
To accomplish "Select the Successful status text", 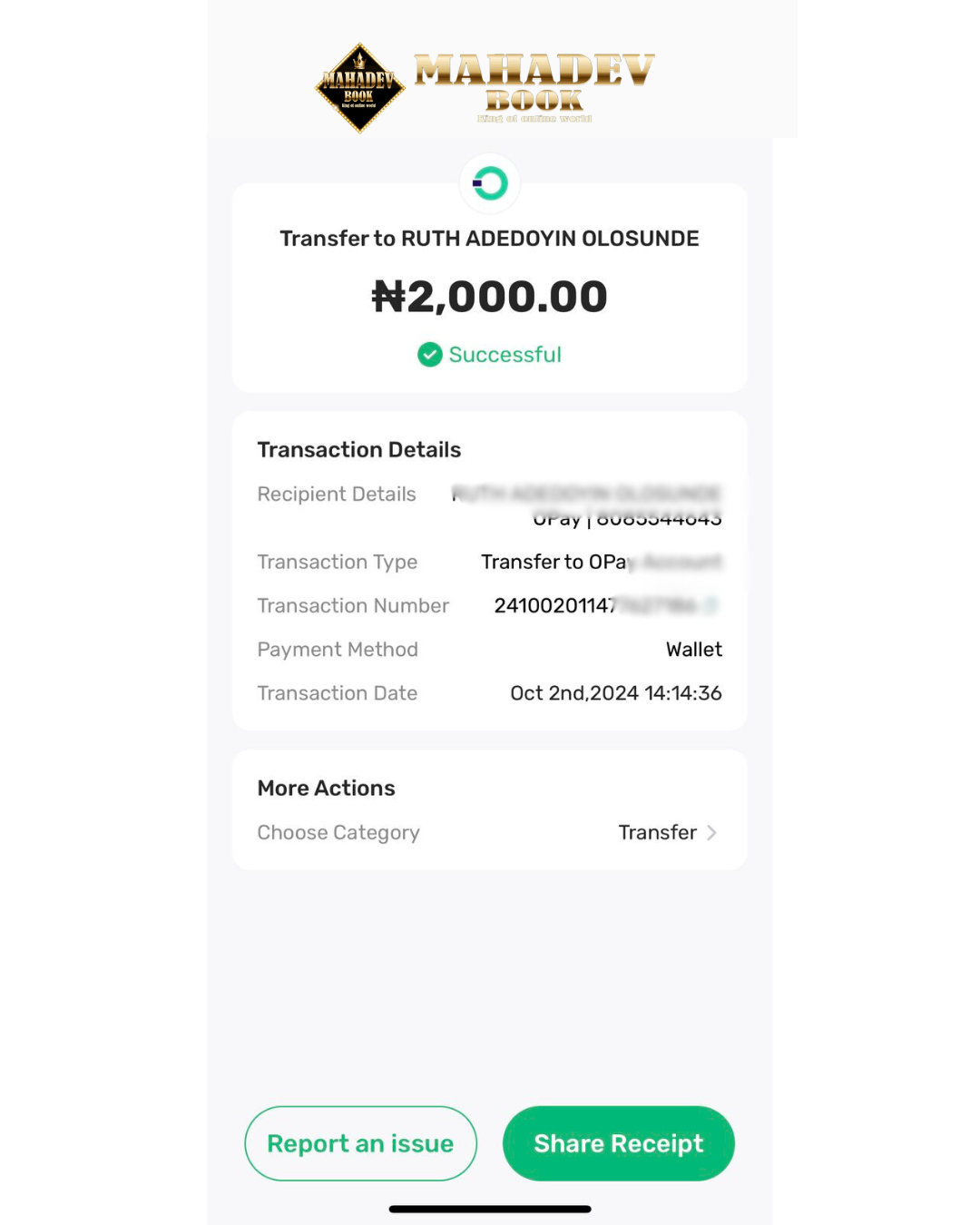I will pos(505,355).
